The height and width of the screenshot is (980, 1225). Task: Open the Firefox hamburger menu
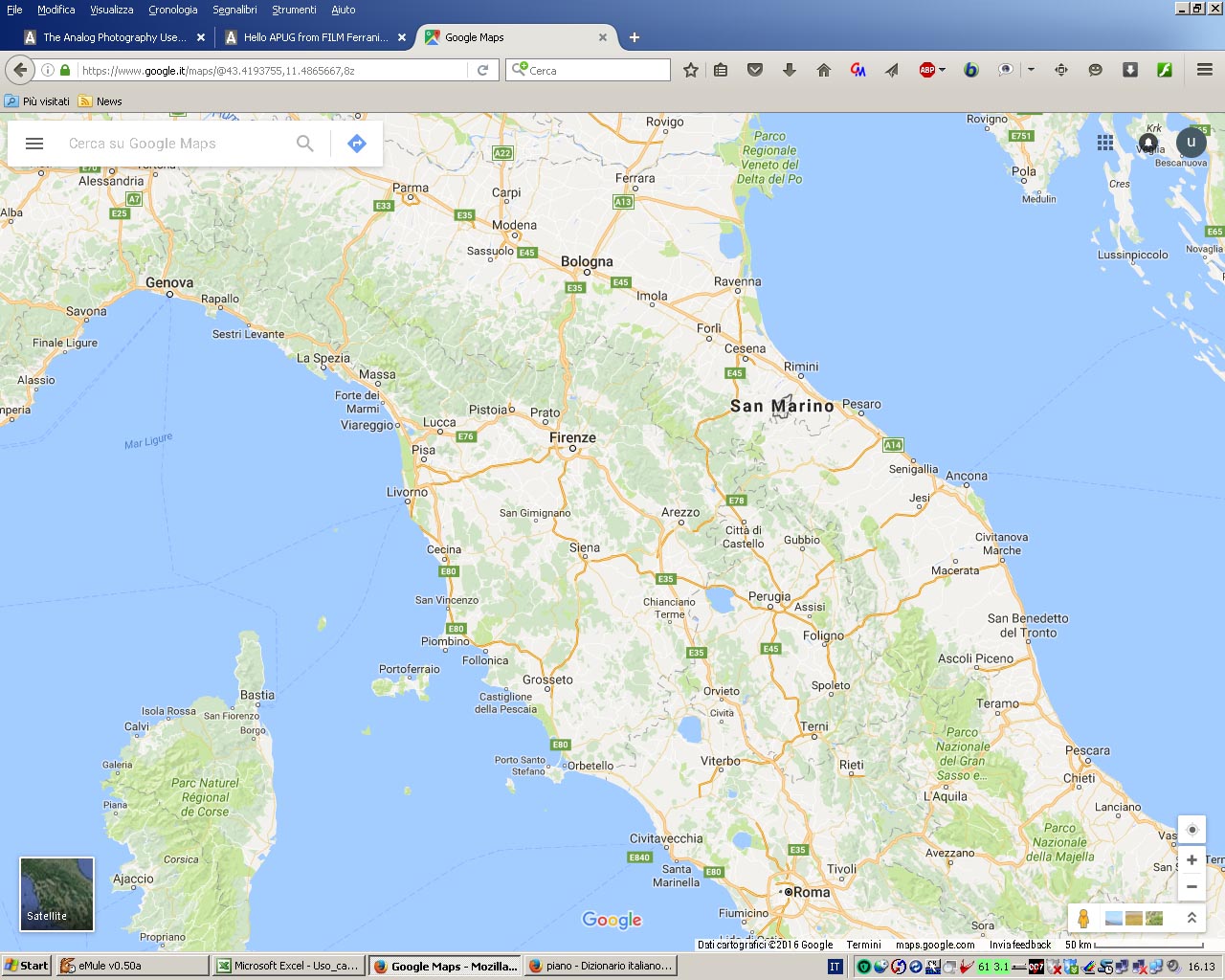click(x=1205, y=70)
